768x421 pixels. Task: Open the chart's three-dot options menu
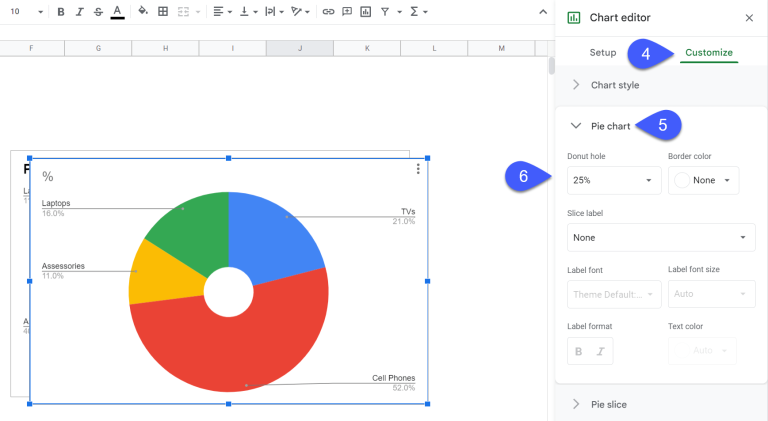click(x=418, y=169)
